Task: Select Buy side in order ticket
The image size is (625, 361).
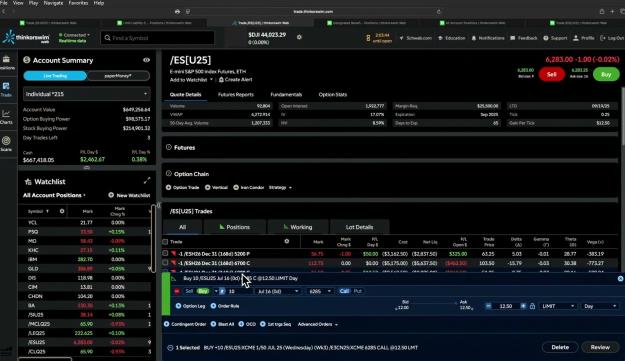Action: 203,291
